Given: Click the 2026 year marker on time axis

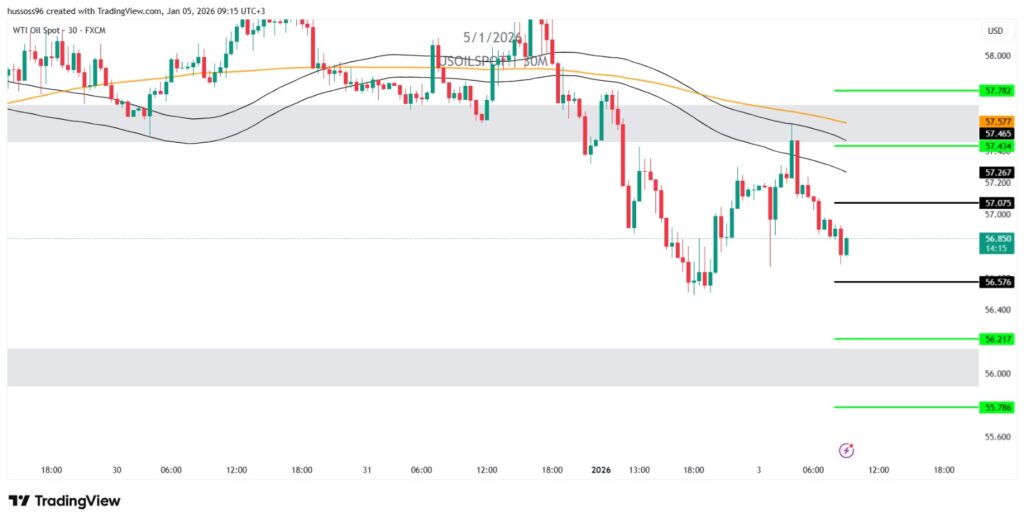Looking at the screenshot, I should point(601,469).
